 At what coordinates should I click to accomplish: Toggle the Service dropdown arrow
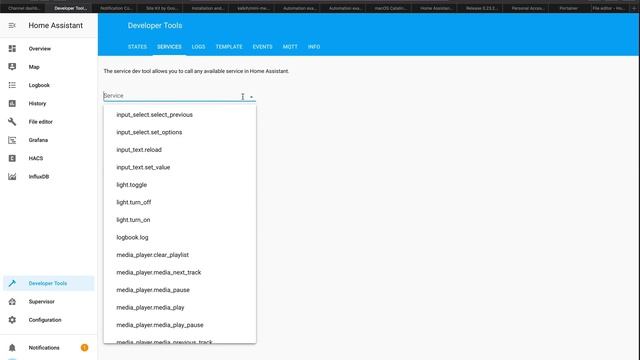251,97
